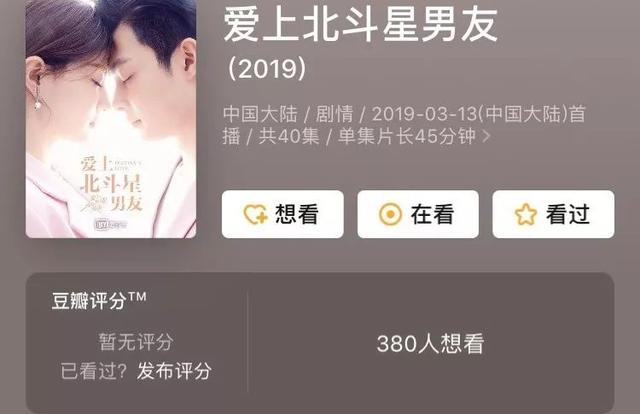The width and height of the screenshot is (640, 414).
Task: Click the title 爱上北斗星男友
Action: (x=361, y=24)
